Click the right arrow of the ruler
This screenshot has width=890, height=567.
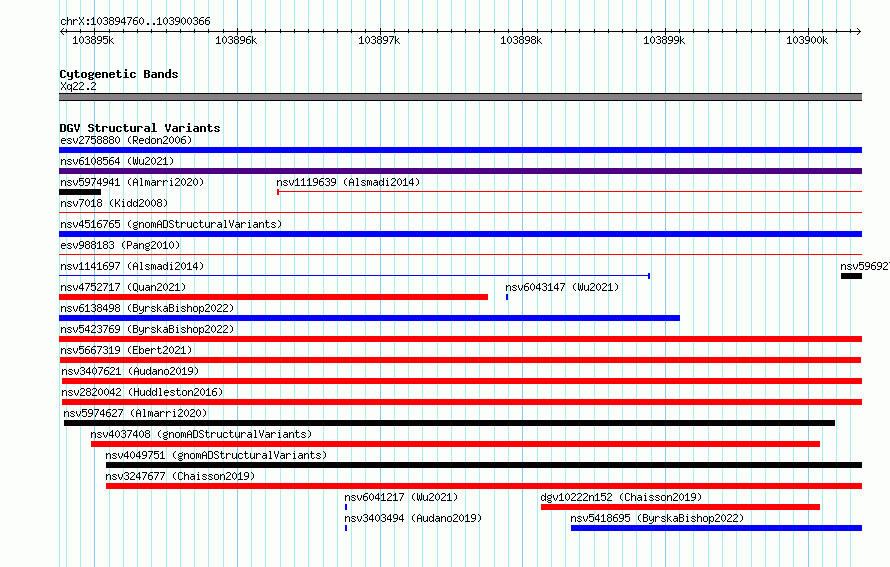coord(858,31)
